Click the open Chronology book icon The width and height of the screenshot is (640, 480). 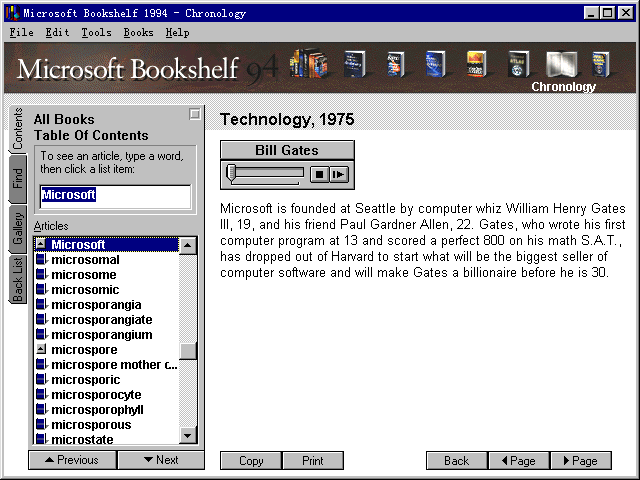tap(562, 64)
